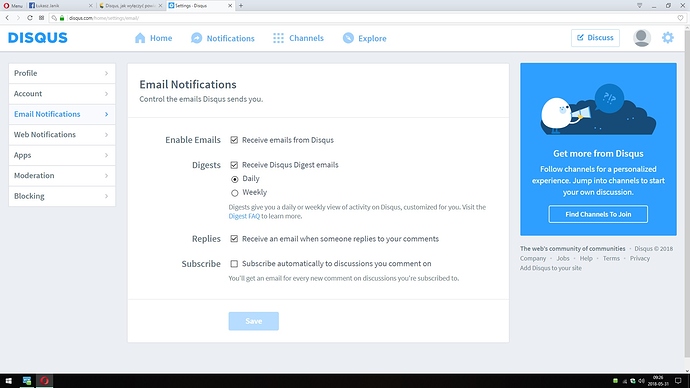Viewport: 690px width, 388px height.
Task: Click the Find Channels To Join button
Action: [x=598, y=214]
